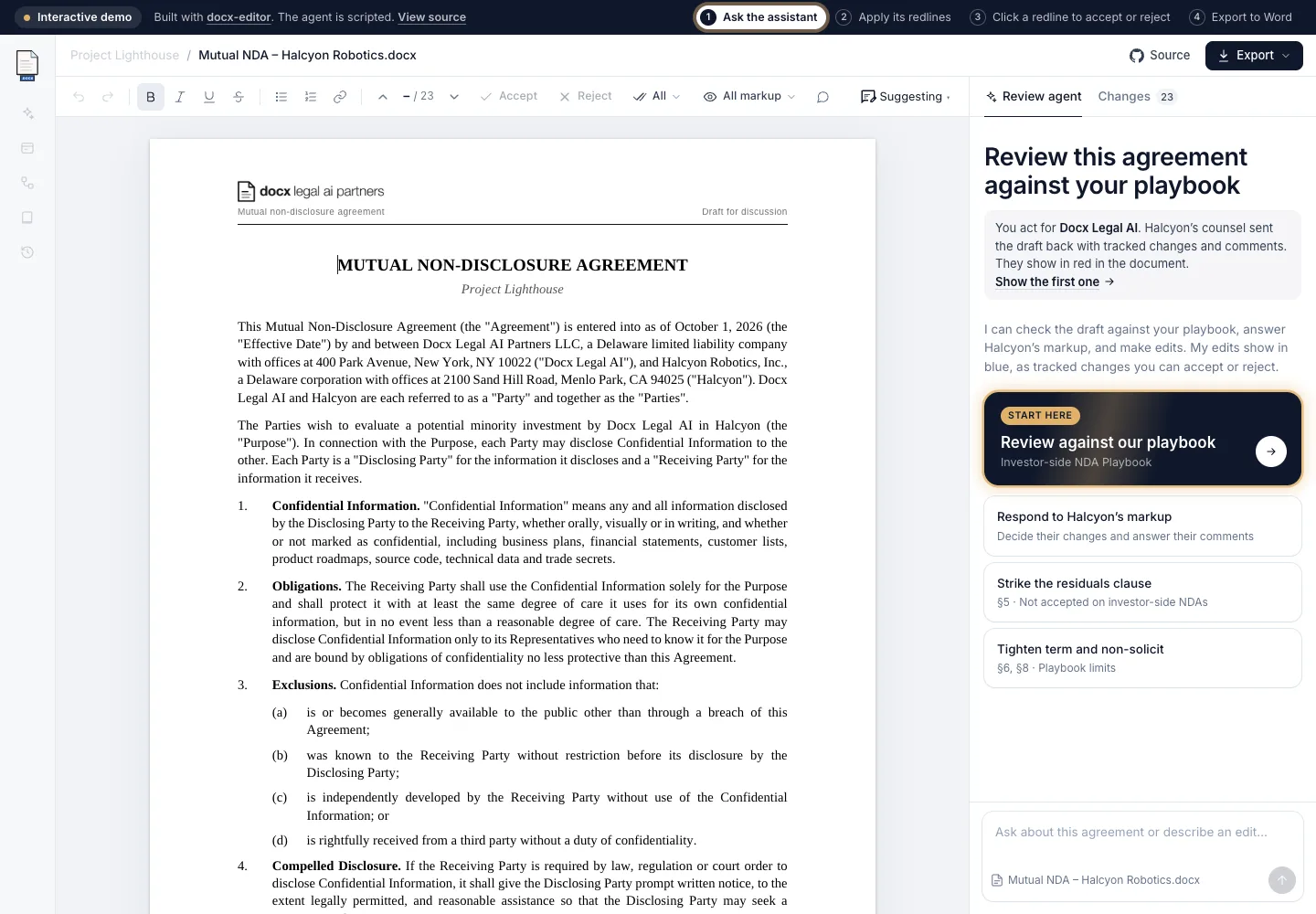Viewport: 1316px width, 914px height.
Task: Go to the previous change with up chevron
Action: [x=383, y=97]
